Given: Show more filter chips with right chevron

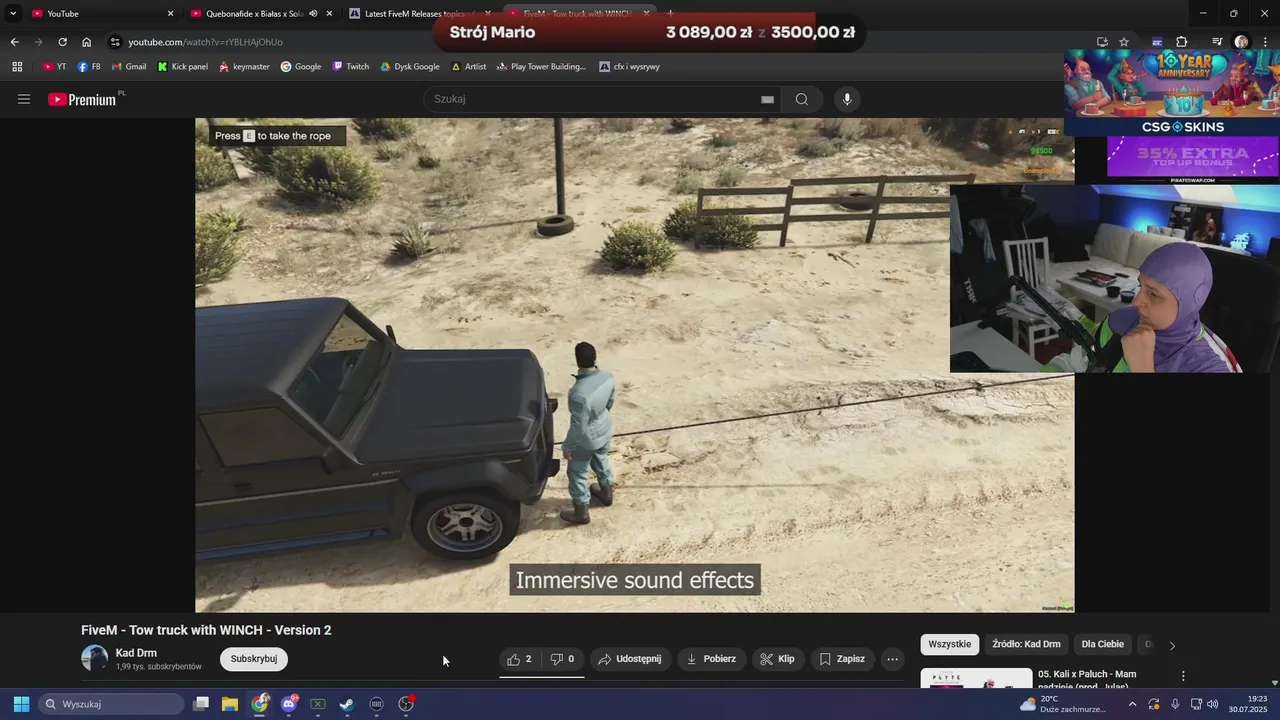Looking at the screenshot, I should tap(1172, 645).
